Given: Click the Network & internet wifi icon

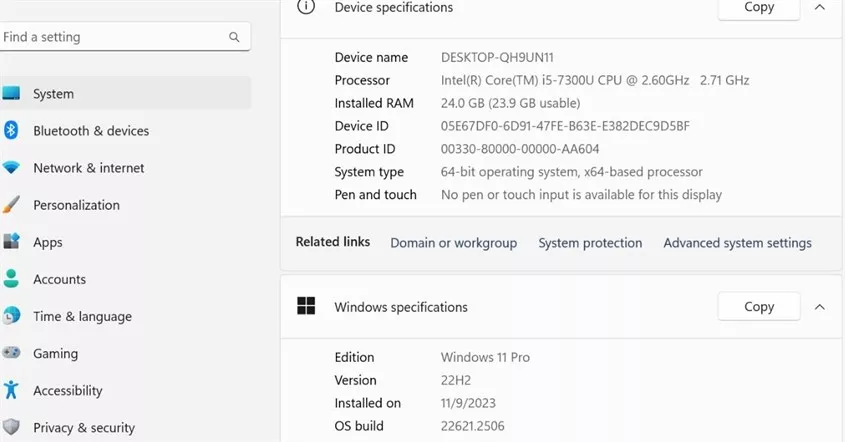Looking at the screenshot, I should point(11,168).
